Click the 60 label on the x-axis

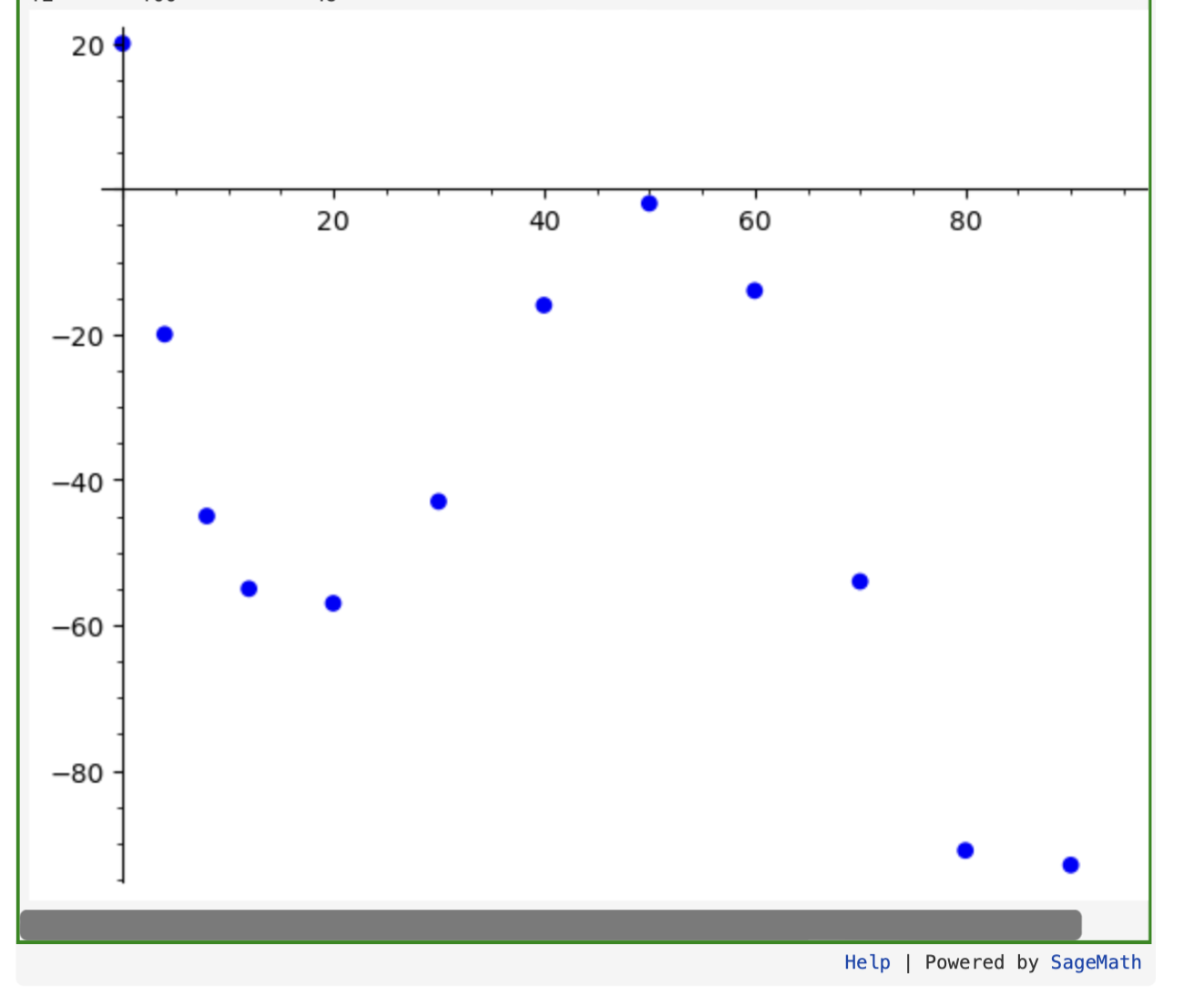click(x=755, y=220)
